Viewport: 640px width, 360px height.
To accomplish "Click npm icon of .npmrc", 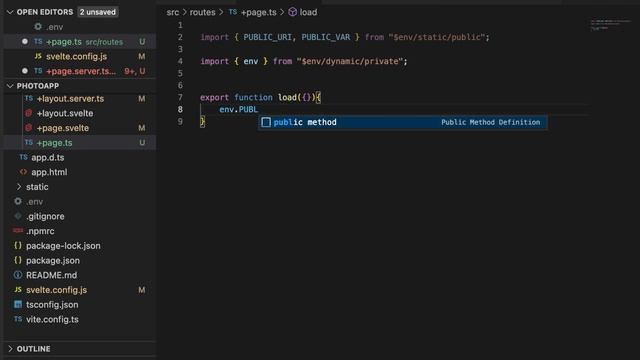I will coord(18,231).
